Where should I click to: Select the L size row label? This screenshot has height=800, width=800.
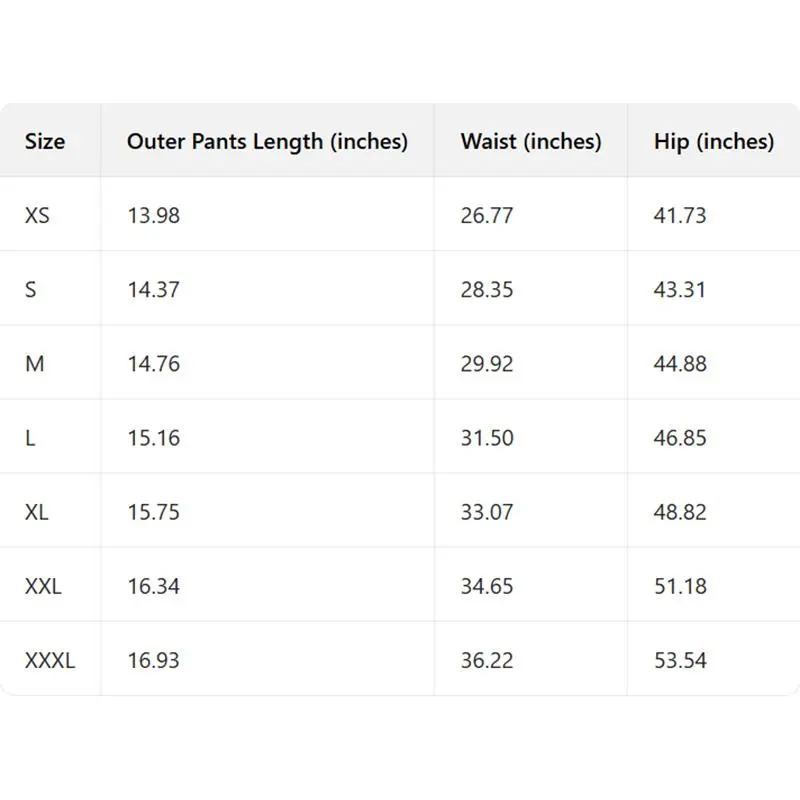click(30, 438)
